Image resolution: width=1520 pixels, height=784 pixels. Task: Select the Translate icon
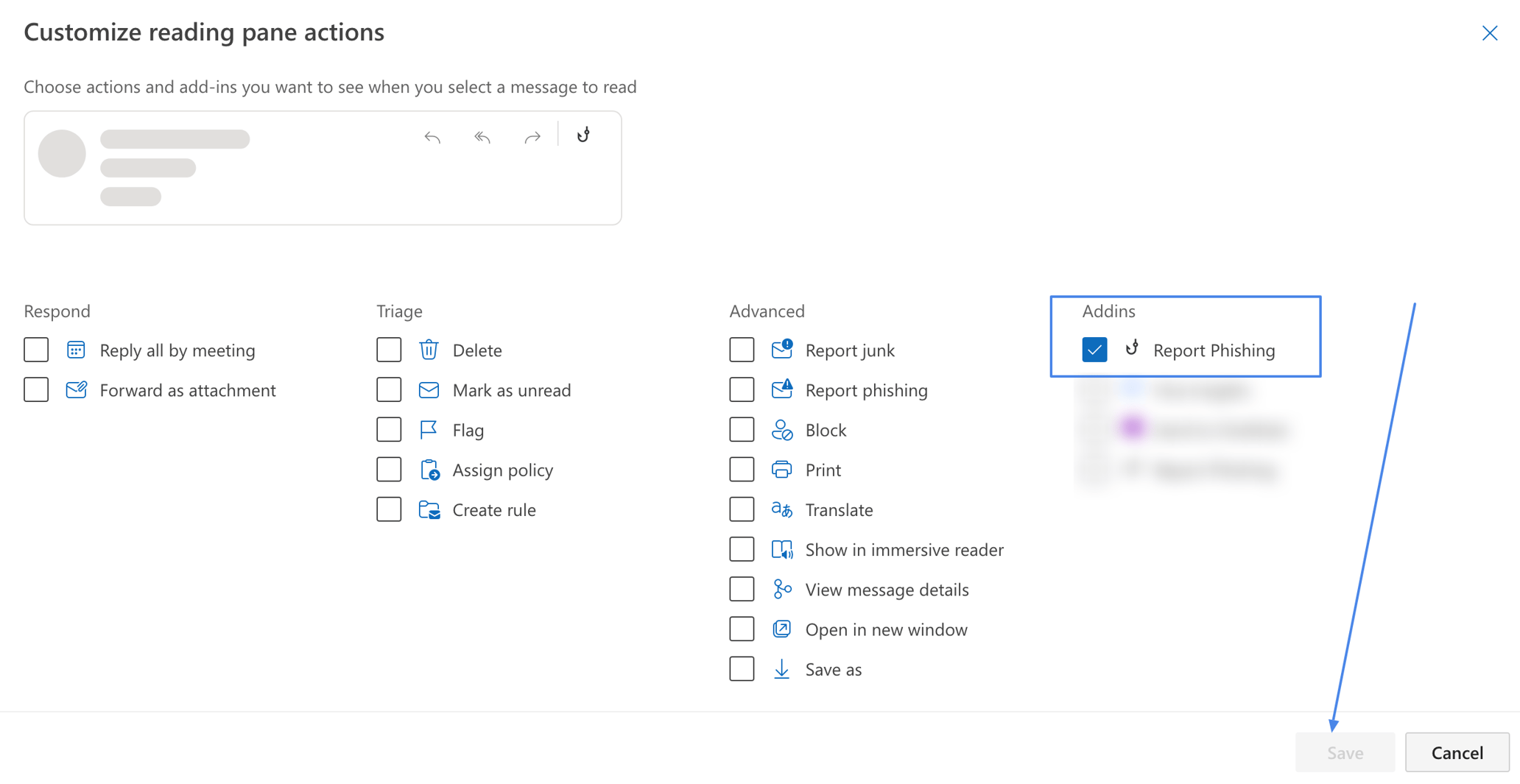pyautogui.click(x=782, y=509)
